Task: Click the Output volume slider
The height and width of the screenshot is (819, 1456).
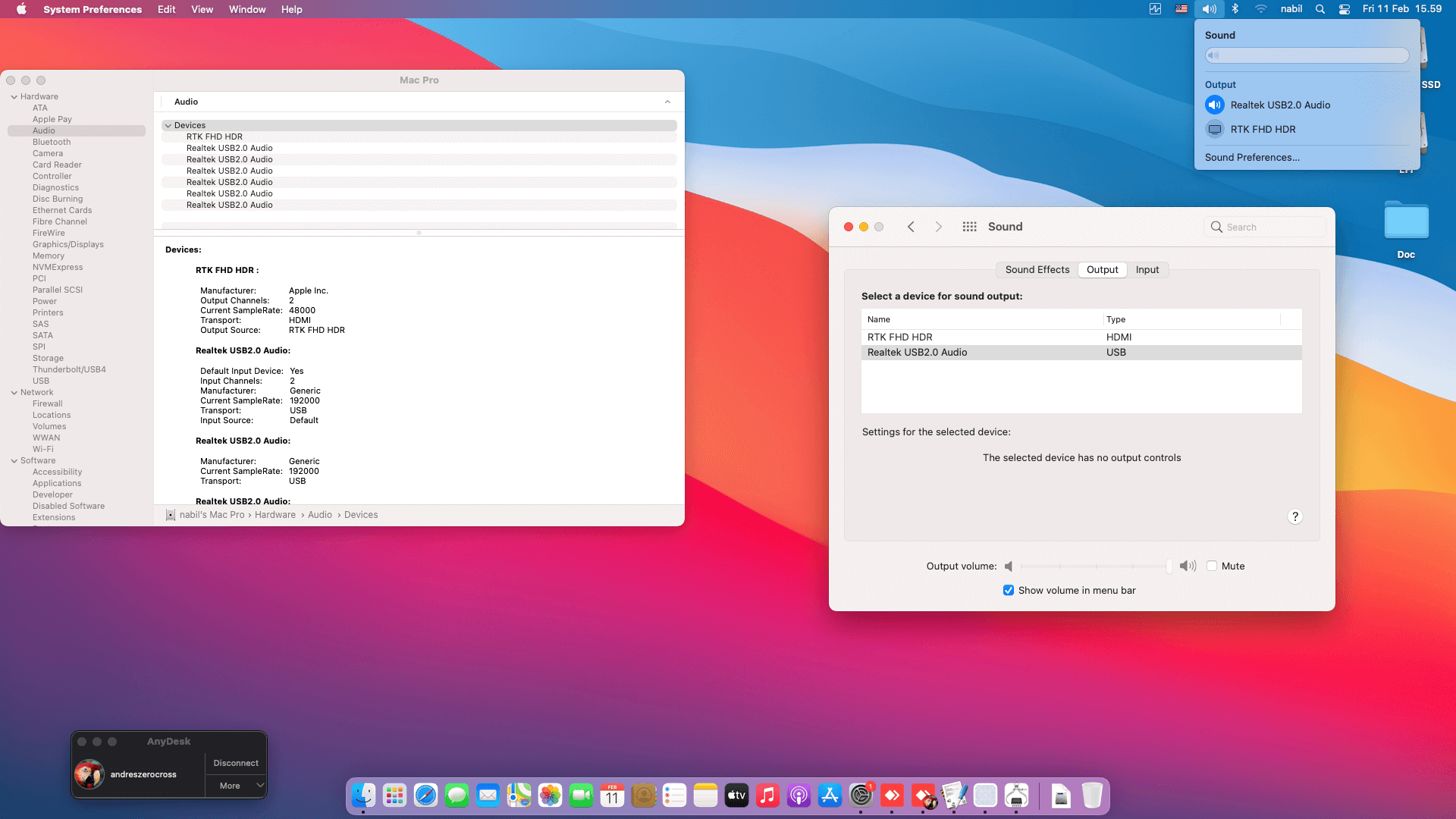Action: tap(1095, 566)
